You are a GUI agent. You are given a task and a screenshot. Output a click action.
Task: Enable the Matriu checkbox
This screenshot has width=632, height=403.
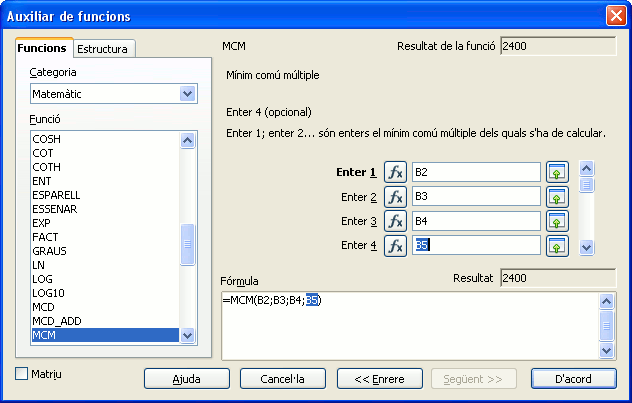pyautogui.click(x=23, y=374)
